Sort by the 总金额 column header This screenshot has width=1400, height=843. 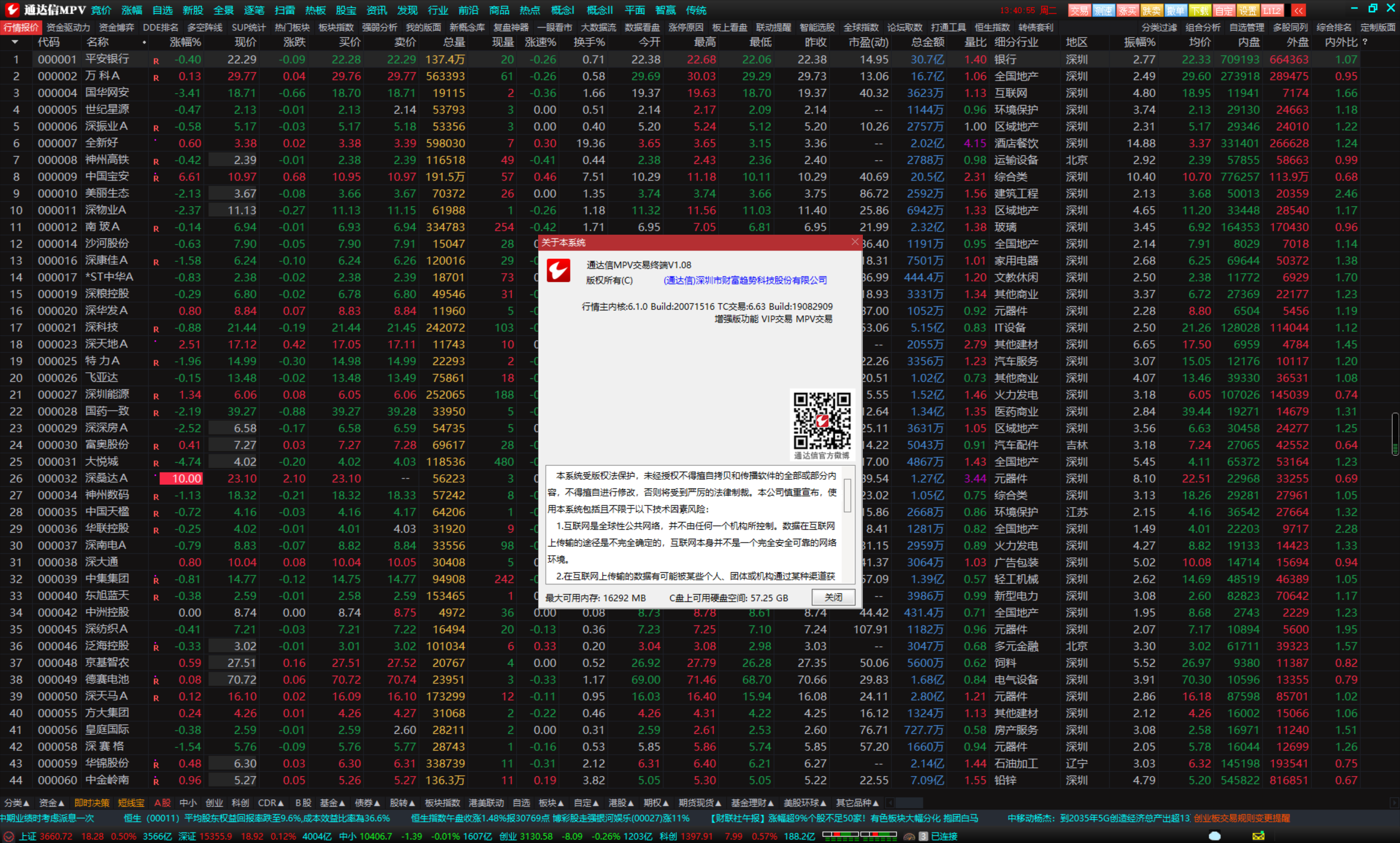tap(927, 42)
